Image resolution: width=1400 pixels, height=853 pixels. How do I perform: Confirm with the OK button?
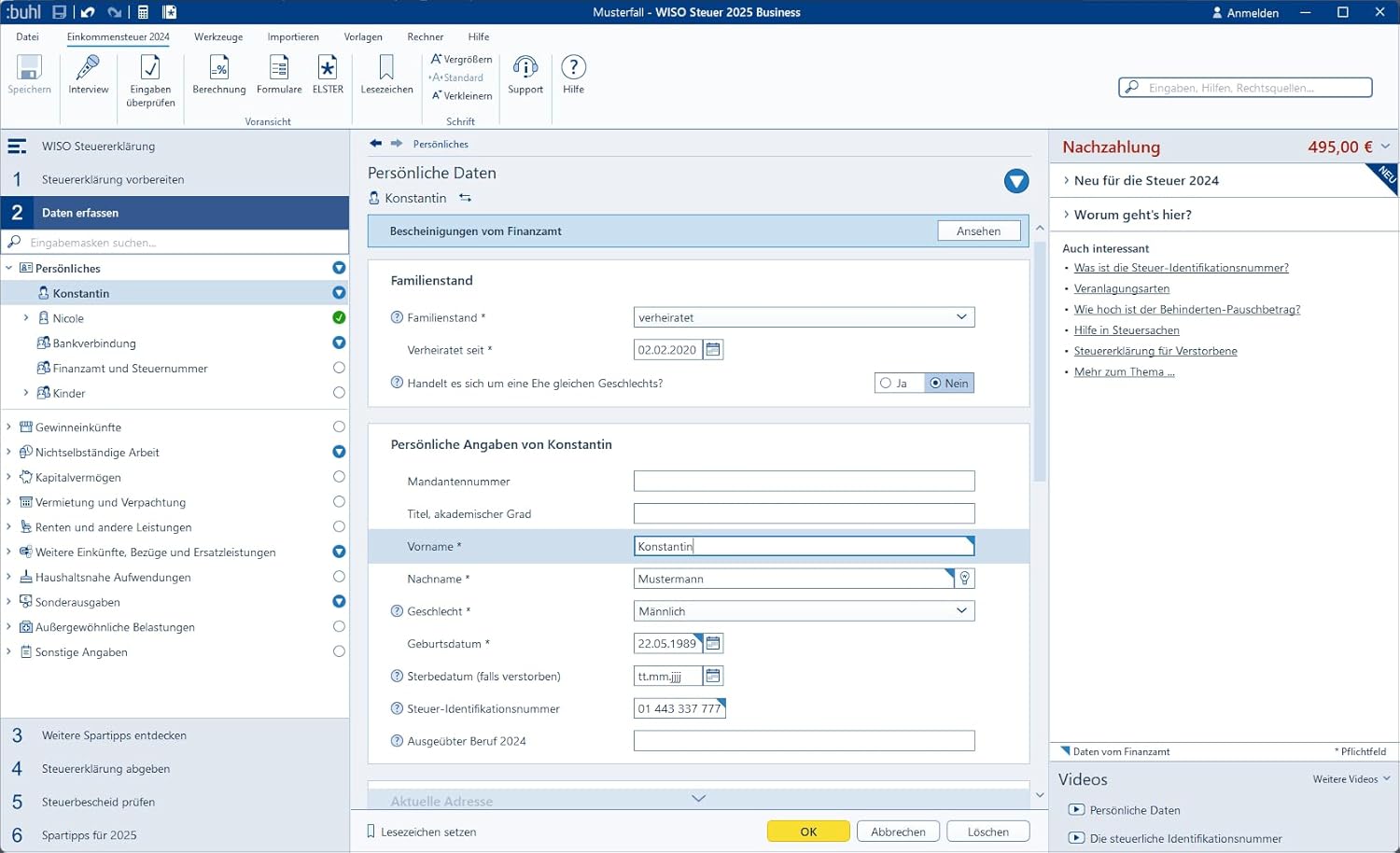pyautogui.click(x=808, y=832)
